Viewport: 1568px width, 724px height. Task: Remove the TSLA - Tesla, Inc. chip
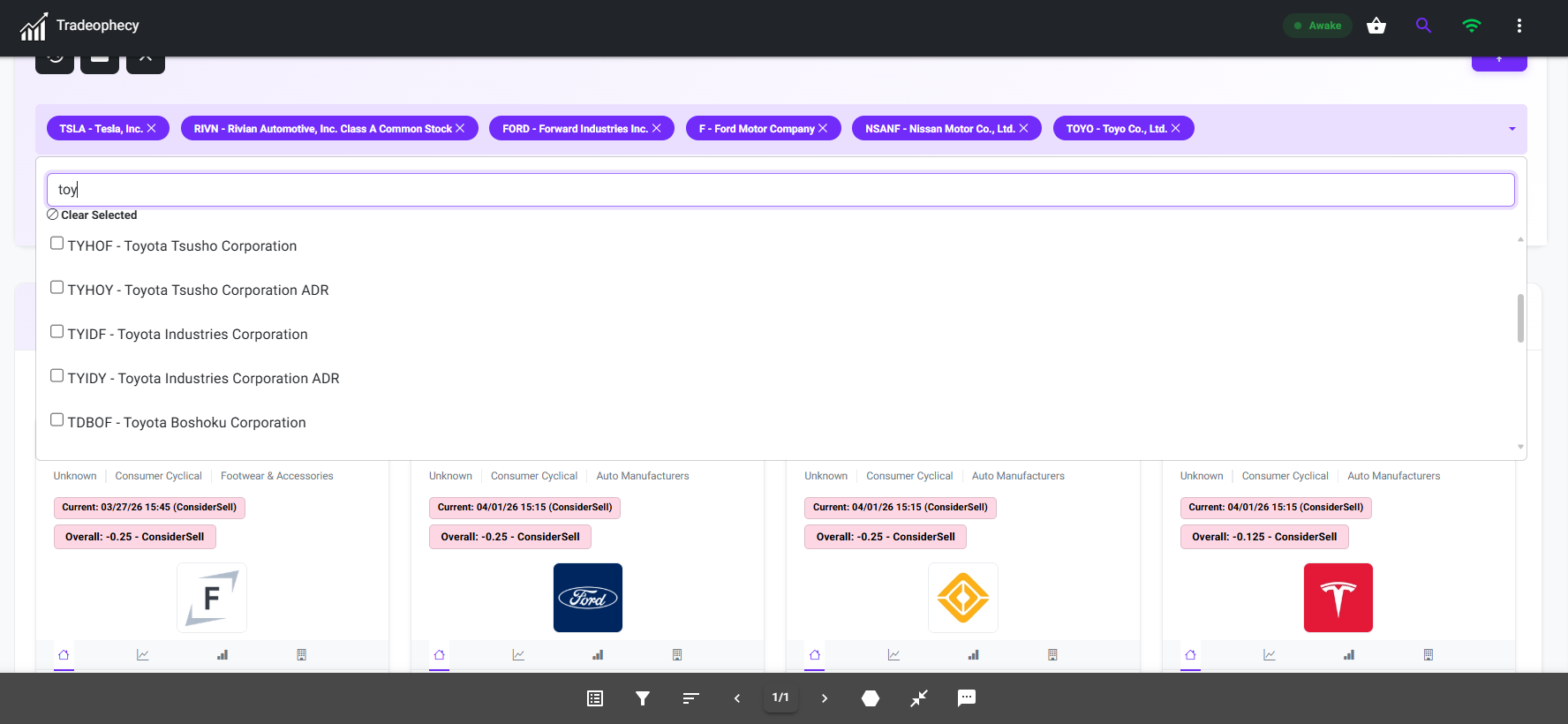coord(152,129)
